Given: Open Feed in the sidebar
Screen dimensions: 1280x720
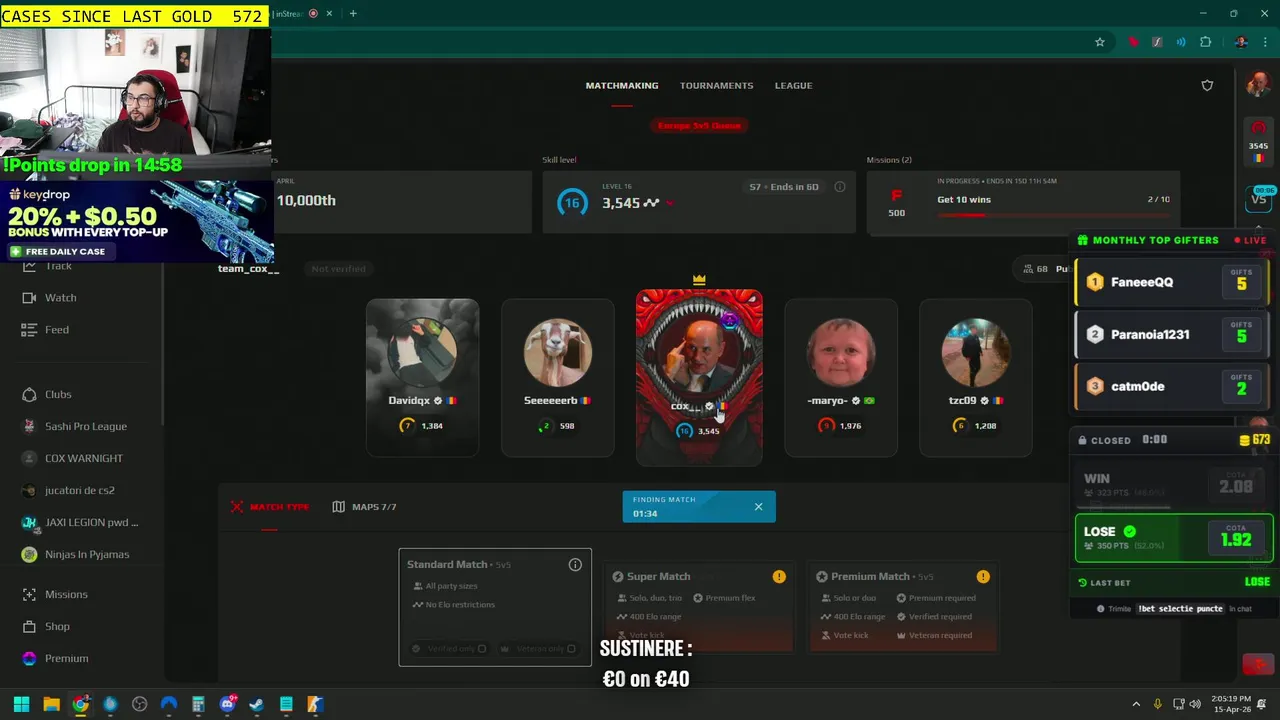Looking at the screenshot, I should coord(57,329).
